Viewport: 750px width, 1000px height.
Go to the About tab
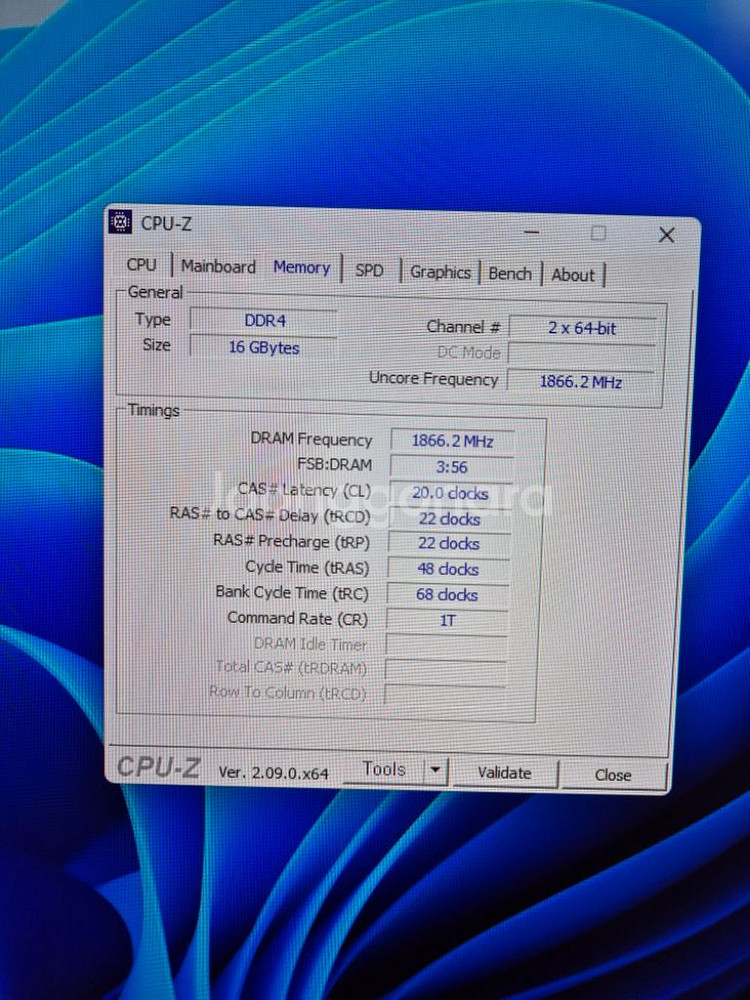[x=573, y=276]
